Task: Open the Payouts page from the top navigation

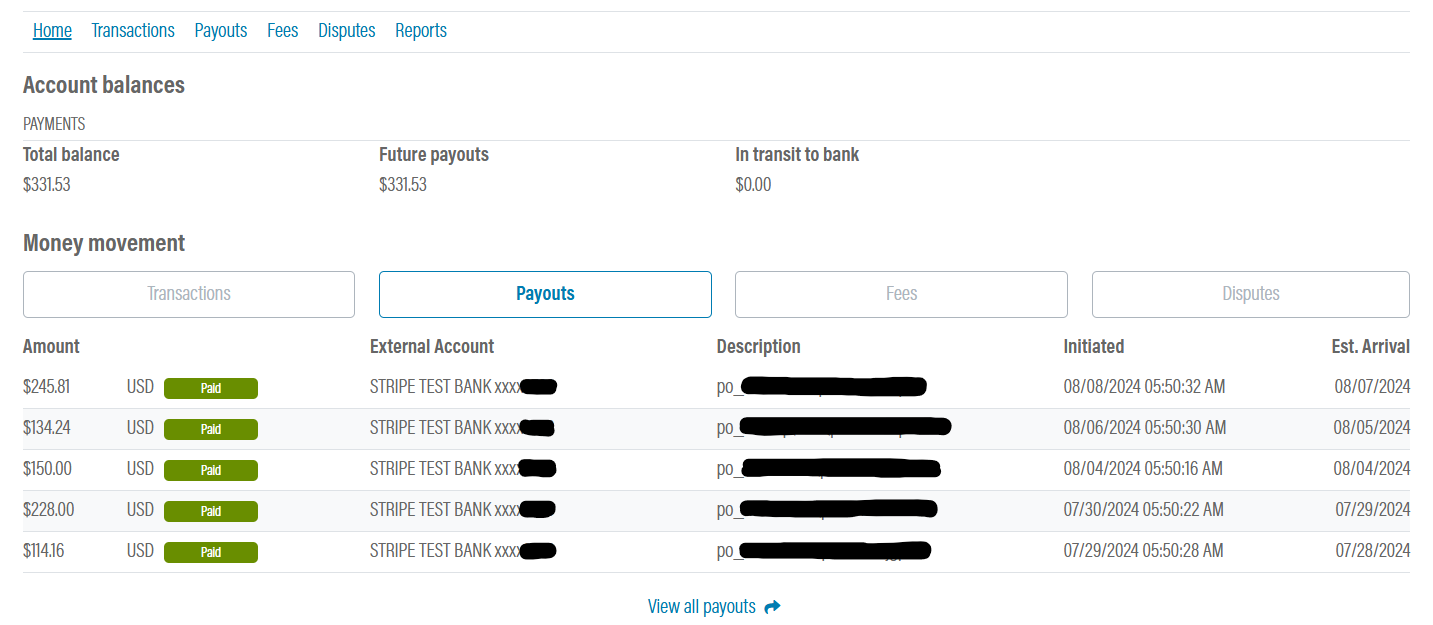Action: point(220,30)
